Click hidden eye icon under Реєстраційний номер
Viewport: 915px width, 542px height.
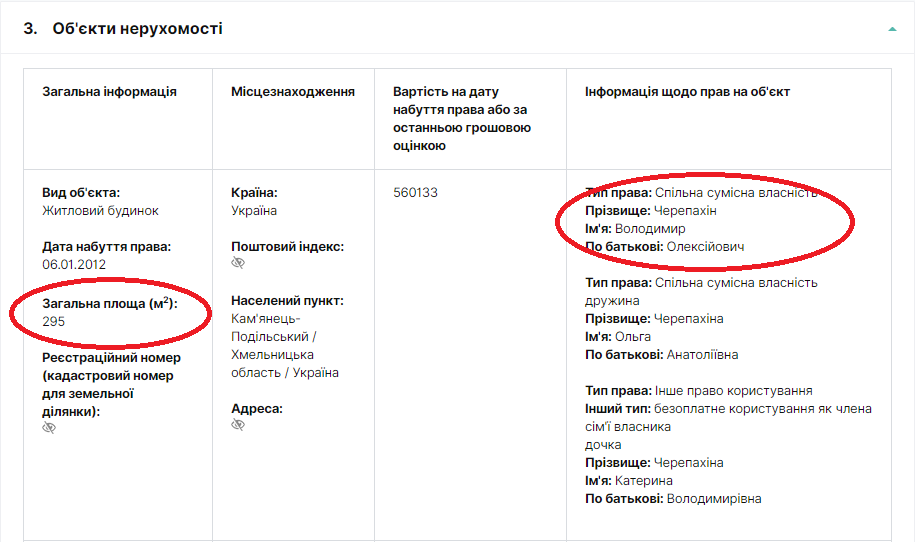49,428
